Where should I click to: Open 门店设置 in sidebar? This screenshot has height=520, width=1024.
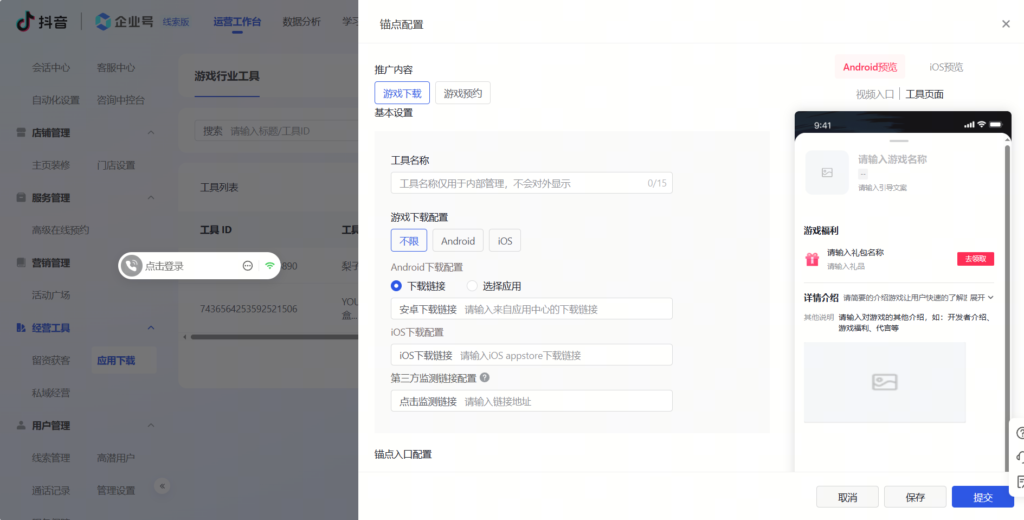click(116, 165)
